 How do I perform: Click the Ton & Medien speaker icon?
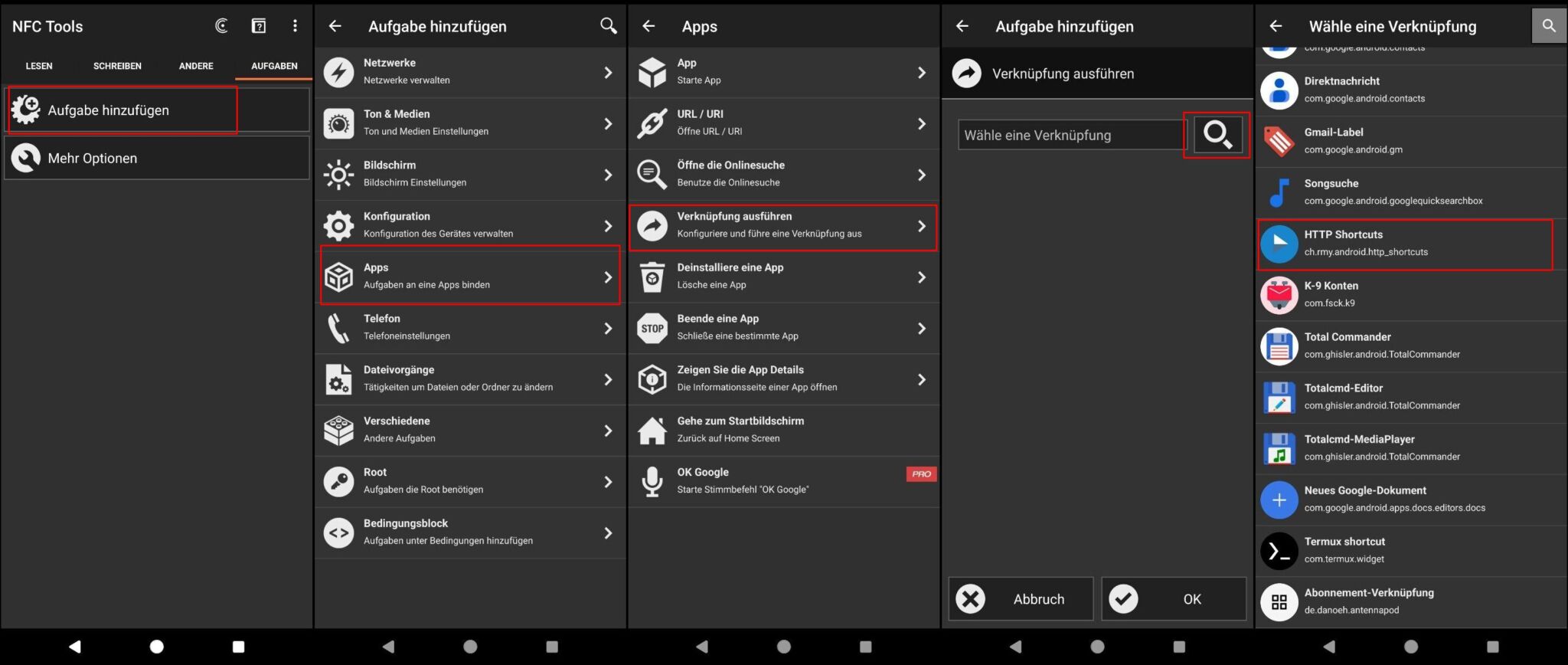click(338, 123)
